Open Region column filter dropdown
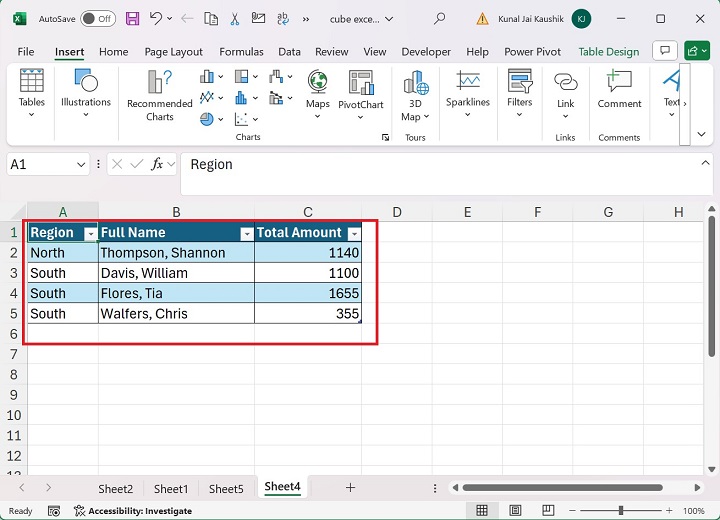 pyautogui.click(x=90, y=233)
